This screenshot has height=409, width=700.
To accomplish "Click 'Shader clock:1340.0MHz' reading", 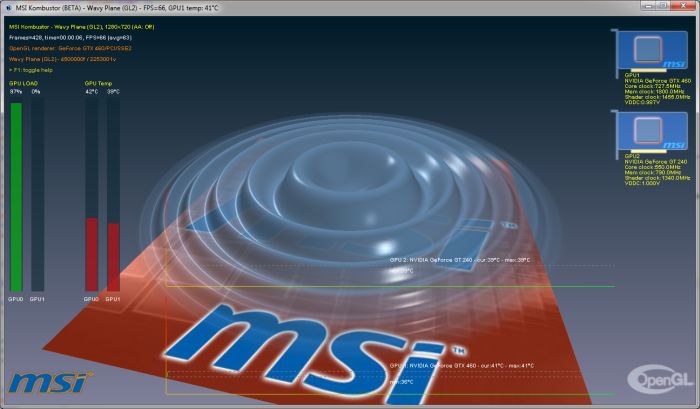I will (657, 178).
